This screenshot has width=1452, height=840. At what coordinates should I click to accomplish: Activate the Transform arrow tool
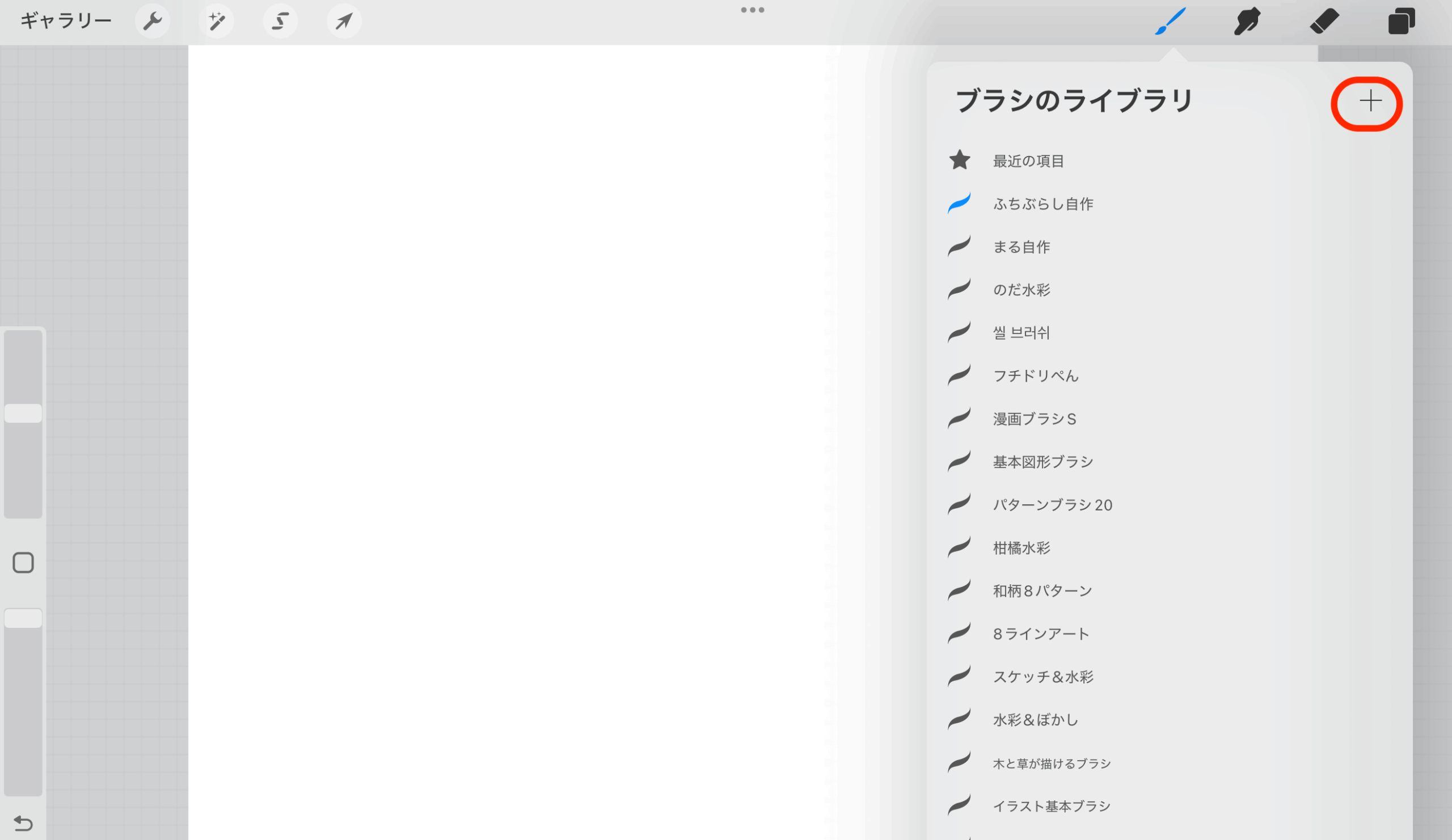(344, 22)
